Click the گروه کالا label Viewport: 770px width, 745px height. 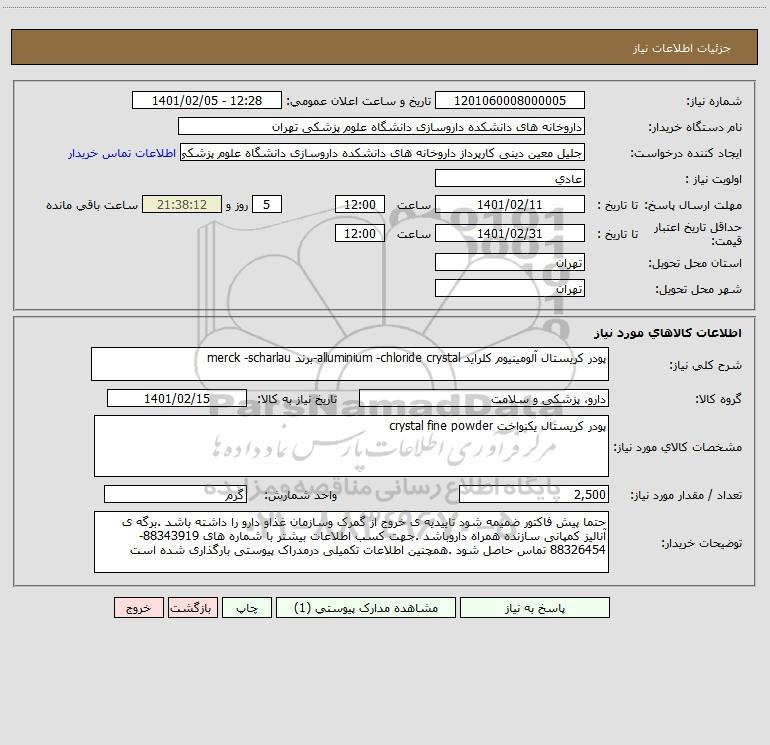coord(718,399)
